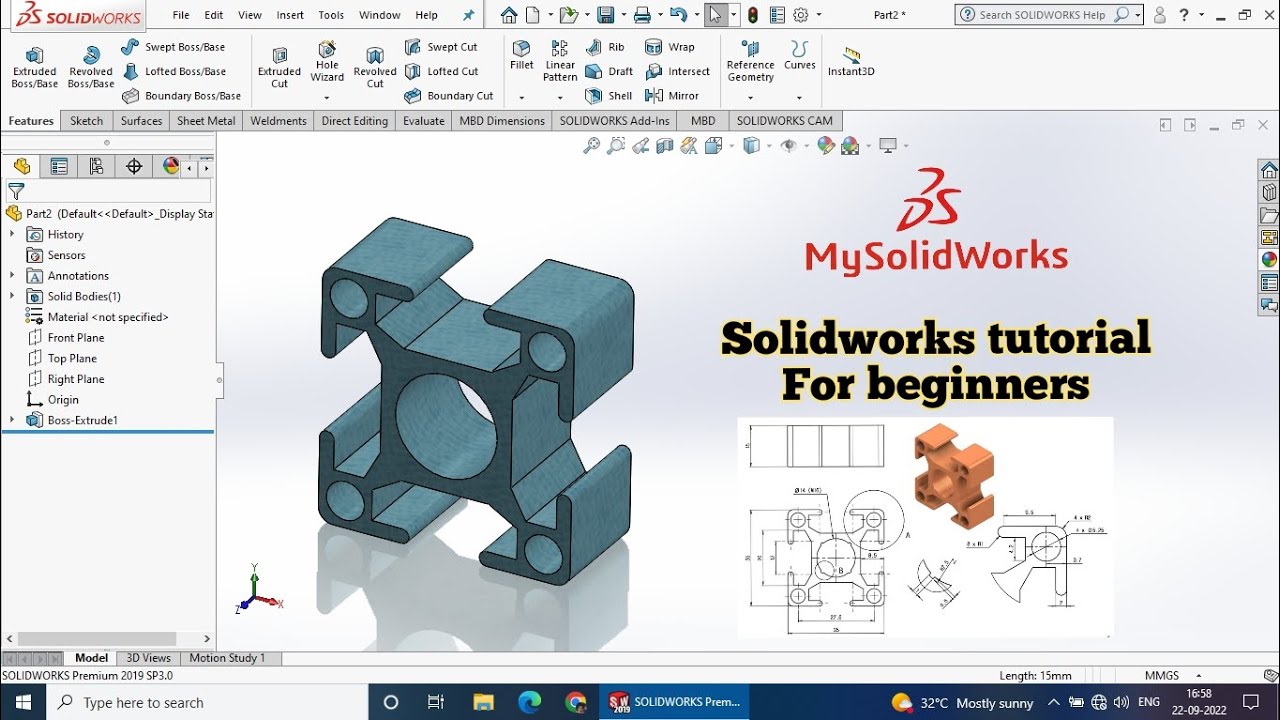The image size is (1280, 720).
Task: Open the Edit Appearance color tool
Action: click(826, 146)
